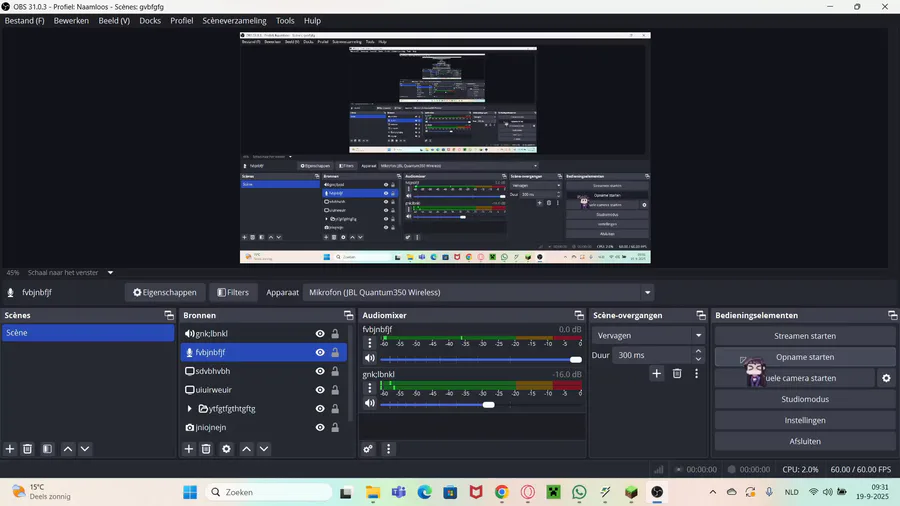The width and height of the screenshot is (900, 506).
Task: Hide the jniojnejn source
Action: pyautogui.click(x=320, y=427)
